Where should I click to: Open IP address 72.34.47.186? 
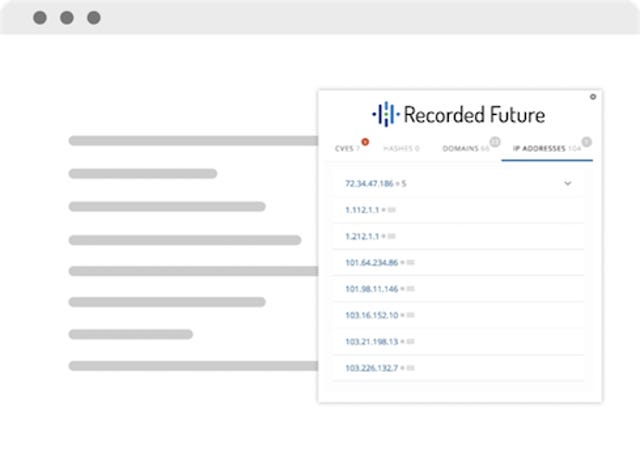coord(369,184)
